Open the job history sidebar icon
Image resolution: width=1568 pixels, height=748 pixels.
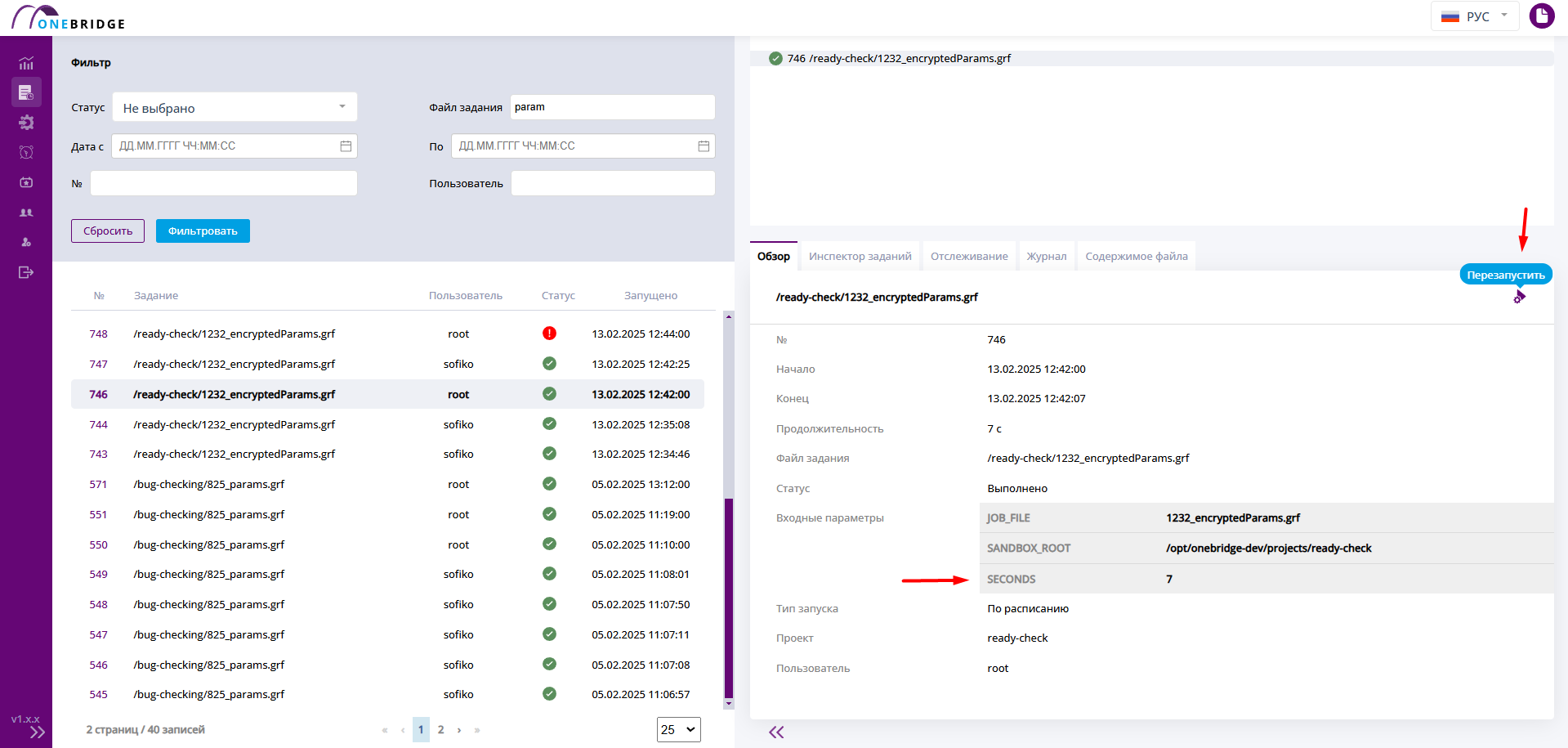tap(26, 92)
